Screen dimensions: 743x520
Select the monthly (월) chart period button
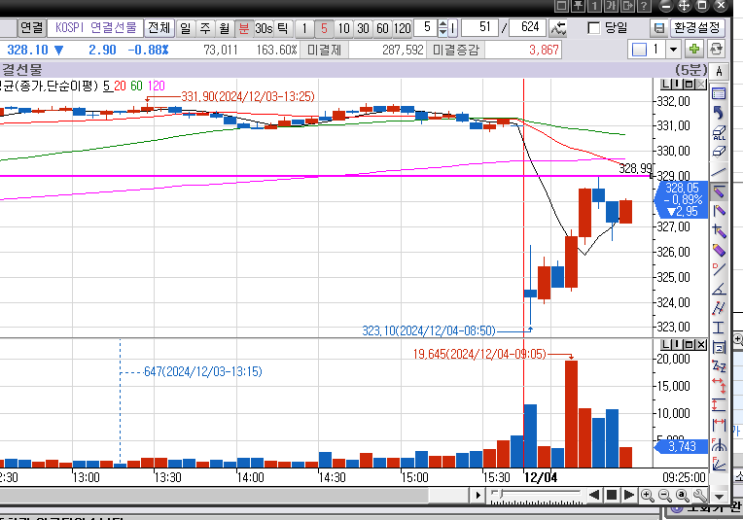[224, 28]
